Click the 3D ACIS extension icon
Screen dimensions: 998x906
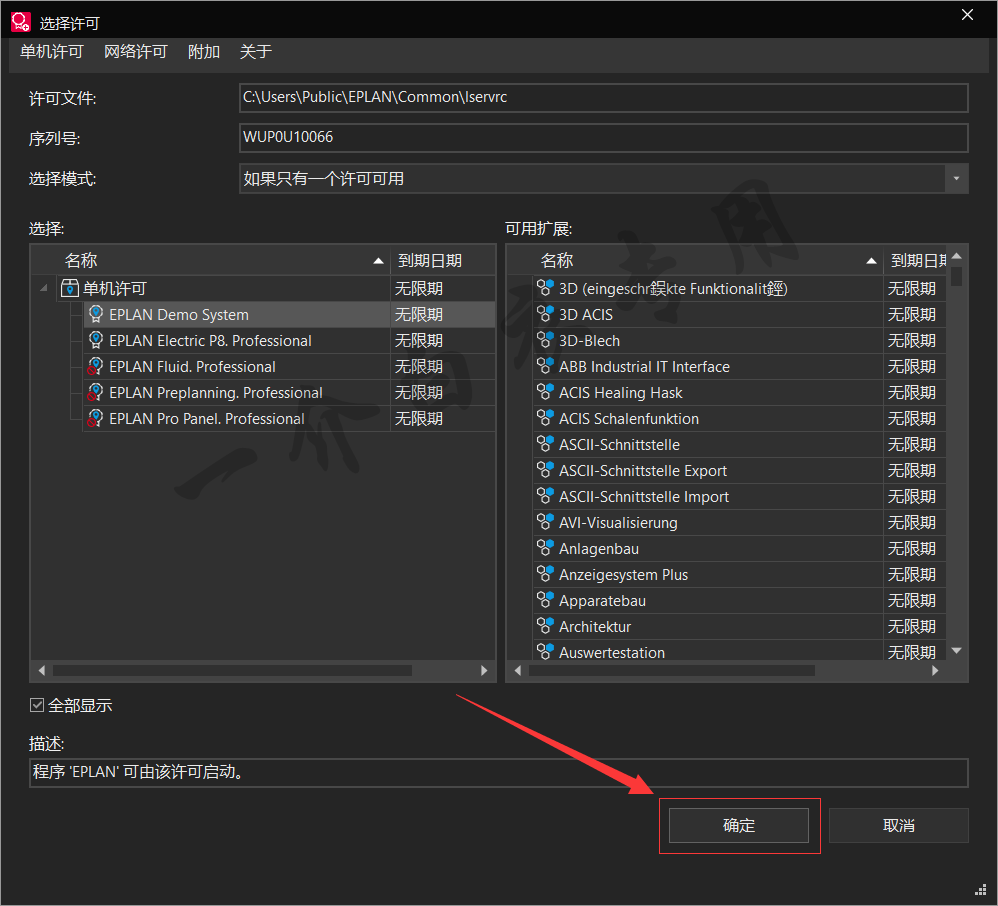(545, 314)
